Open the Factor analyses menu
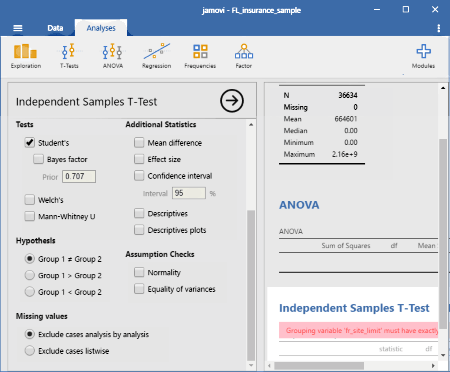The width and height of the screenshot is (450, 372). (244, 56)
